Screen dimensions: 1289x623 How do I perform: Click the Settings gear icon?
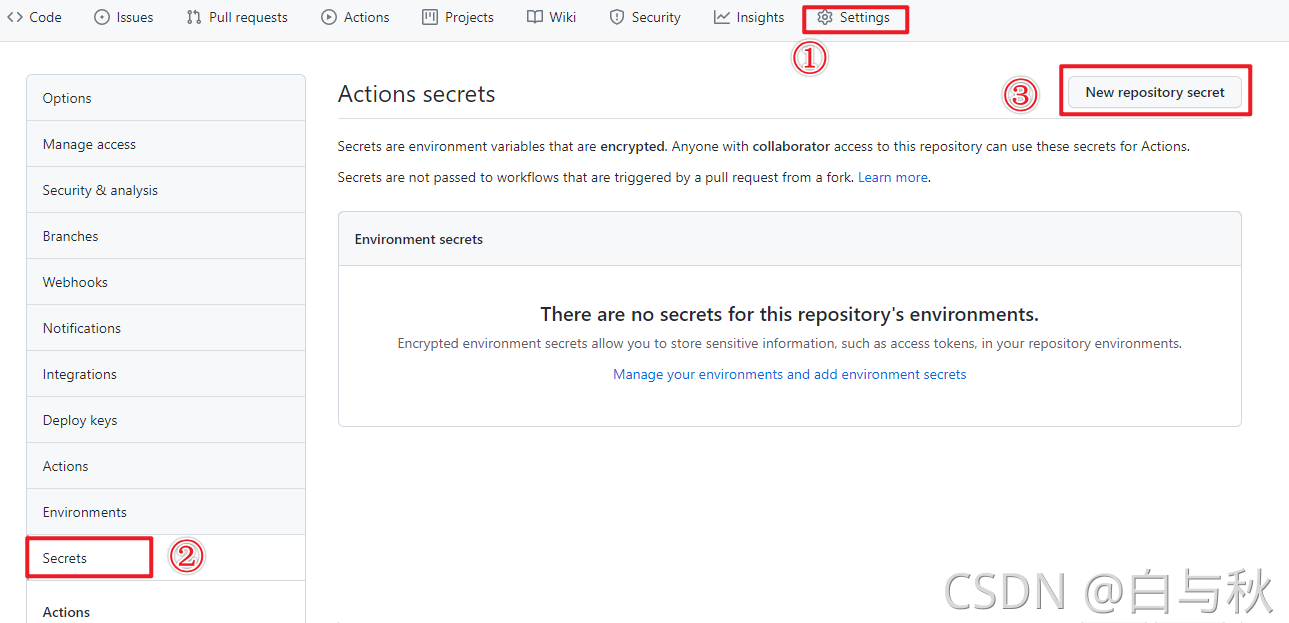[x=825, y=17]
